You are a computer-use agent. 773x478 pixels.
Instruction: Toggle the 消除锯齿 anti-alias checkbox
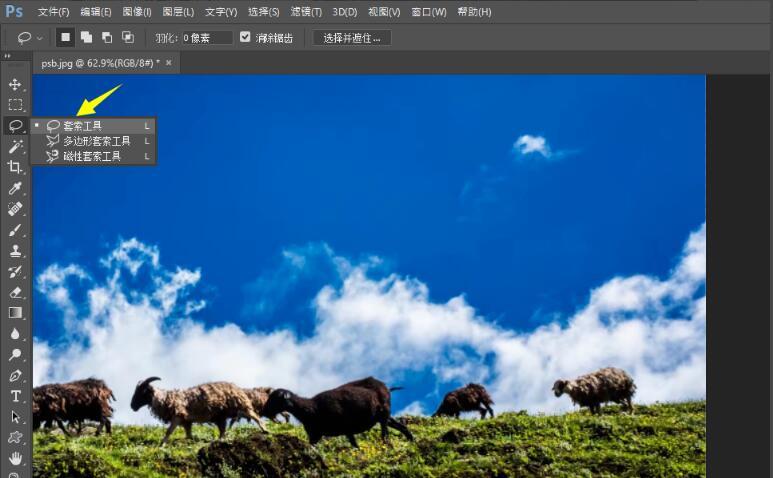pos(245,37)
